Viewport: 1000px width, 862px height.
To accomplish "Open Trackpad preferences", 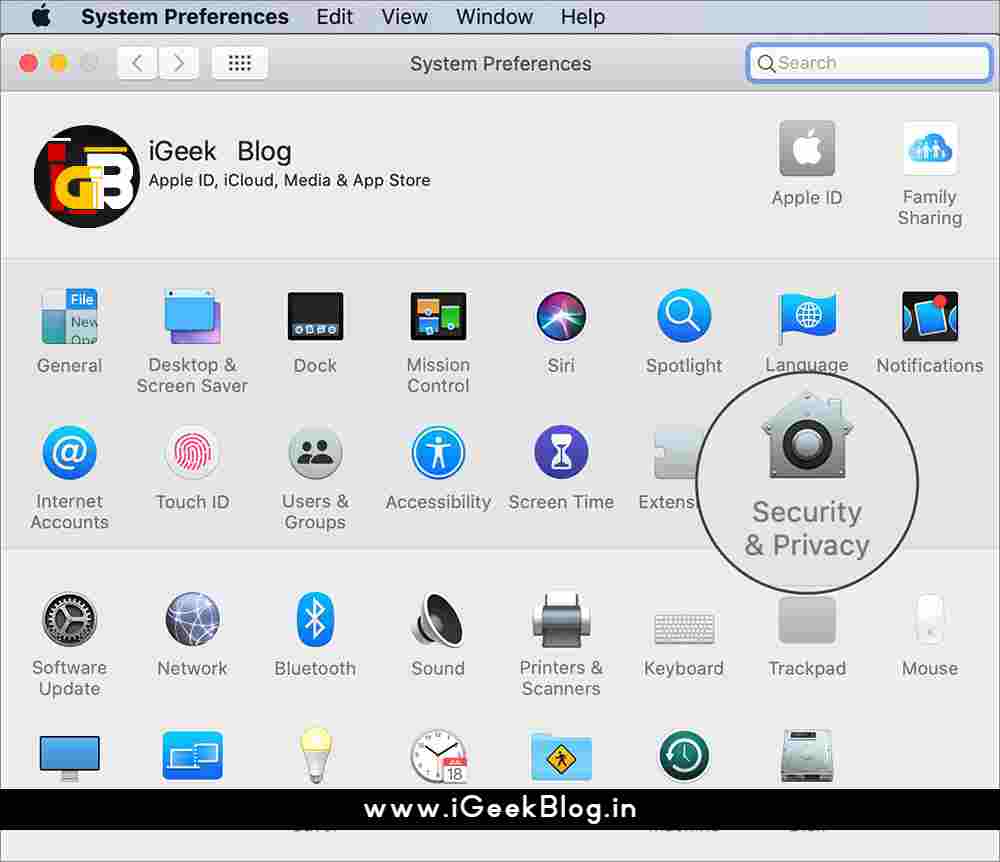I will (x=807, y=636).
